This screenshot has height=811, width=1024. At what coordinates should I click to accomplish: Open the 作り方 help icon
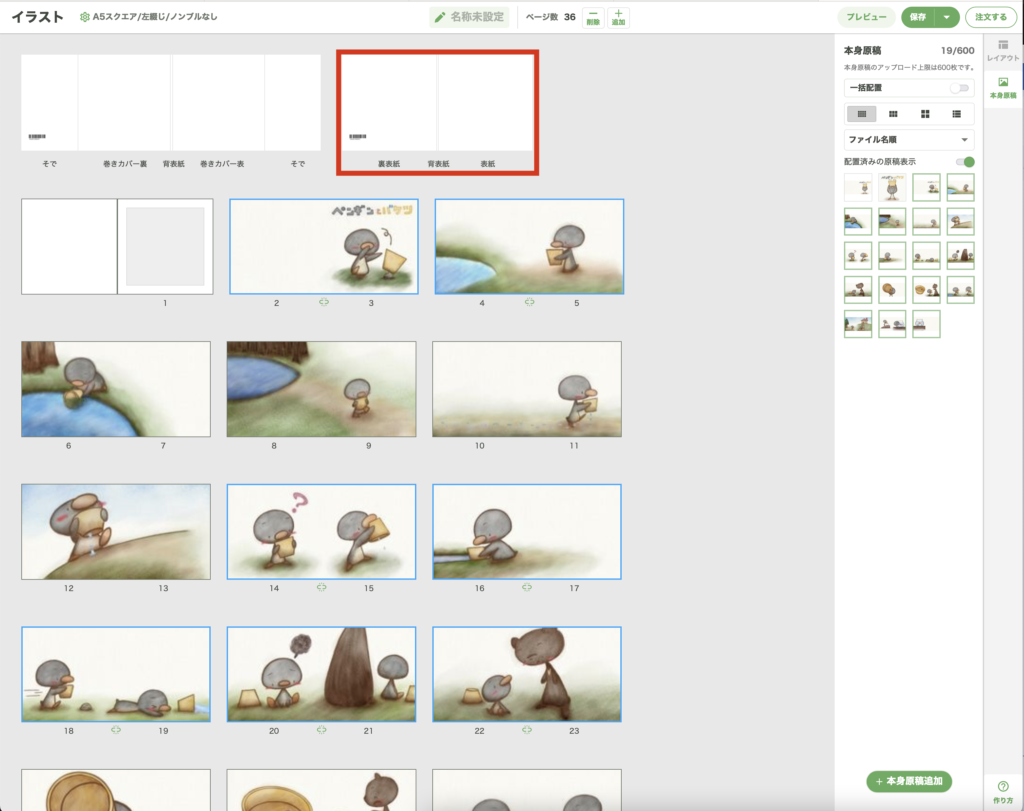coord(1003,791)
